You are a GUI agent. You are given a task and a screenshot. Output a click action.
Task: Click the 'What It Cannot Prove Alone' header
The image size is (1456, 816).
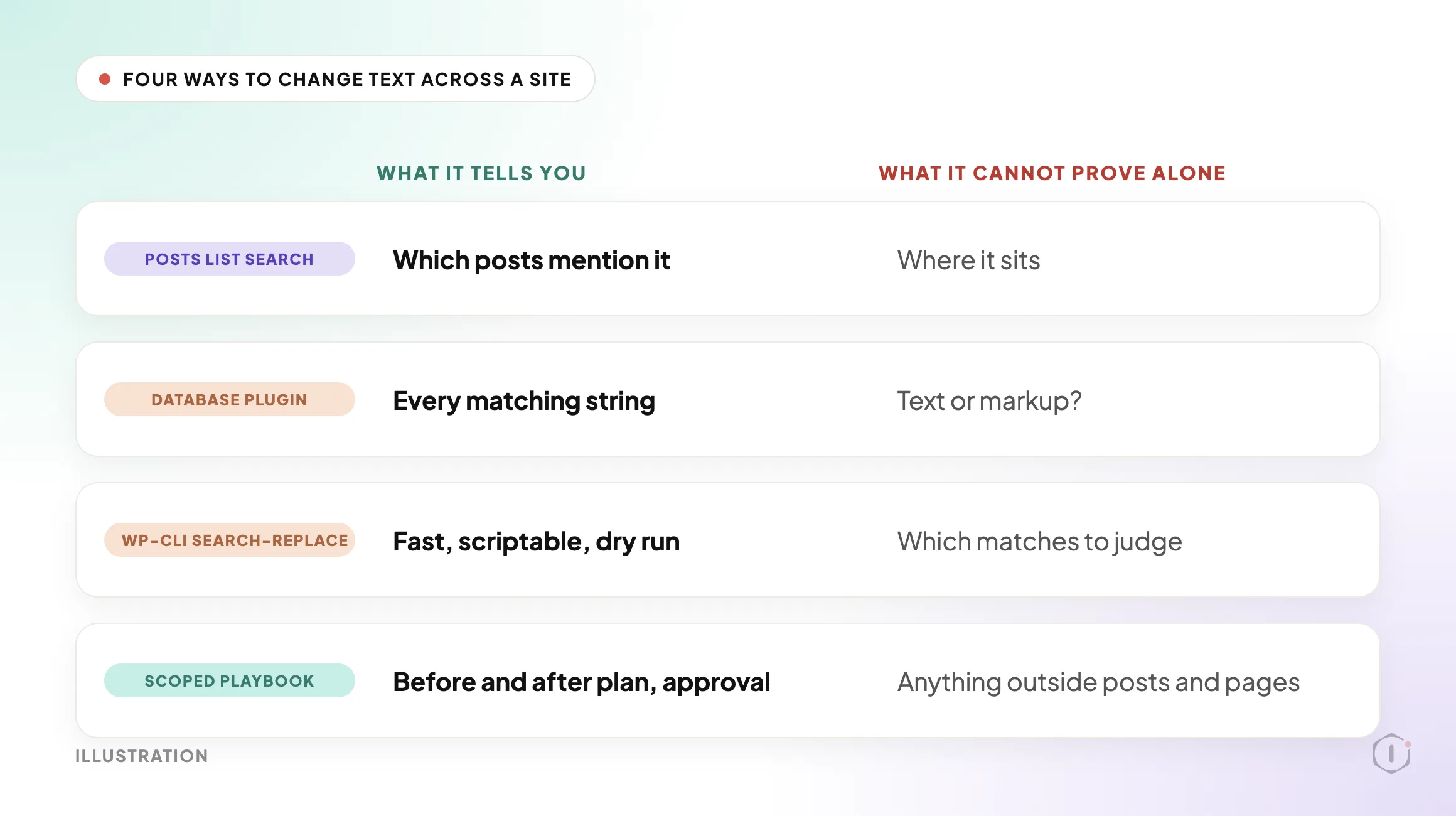pos(1052,173)
